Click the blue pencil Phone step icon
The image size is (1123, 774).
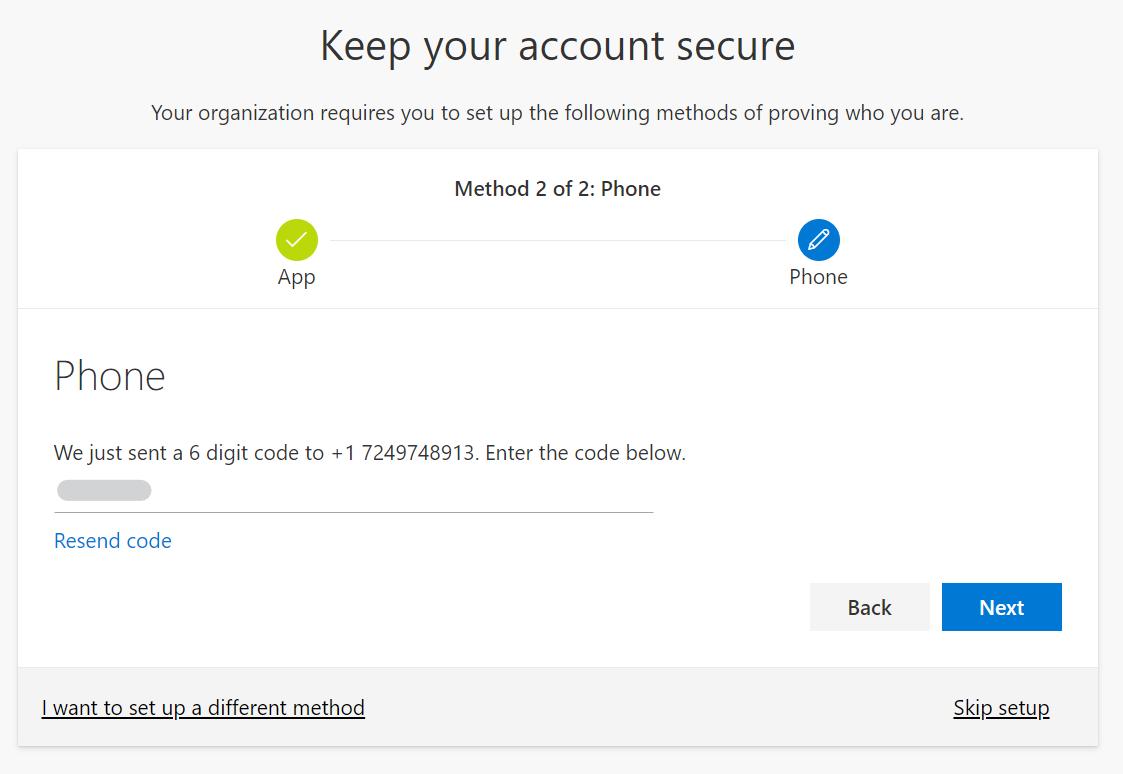click(x=818, y=240)
